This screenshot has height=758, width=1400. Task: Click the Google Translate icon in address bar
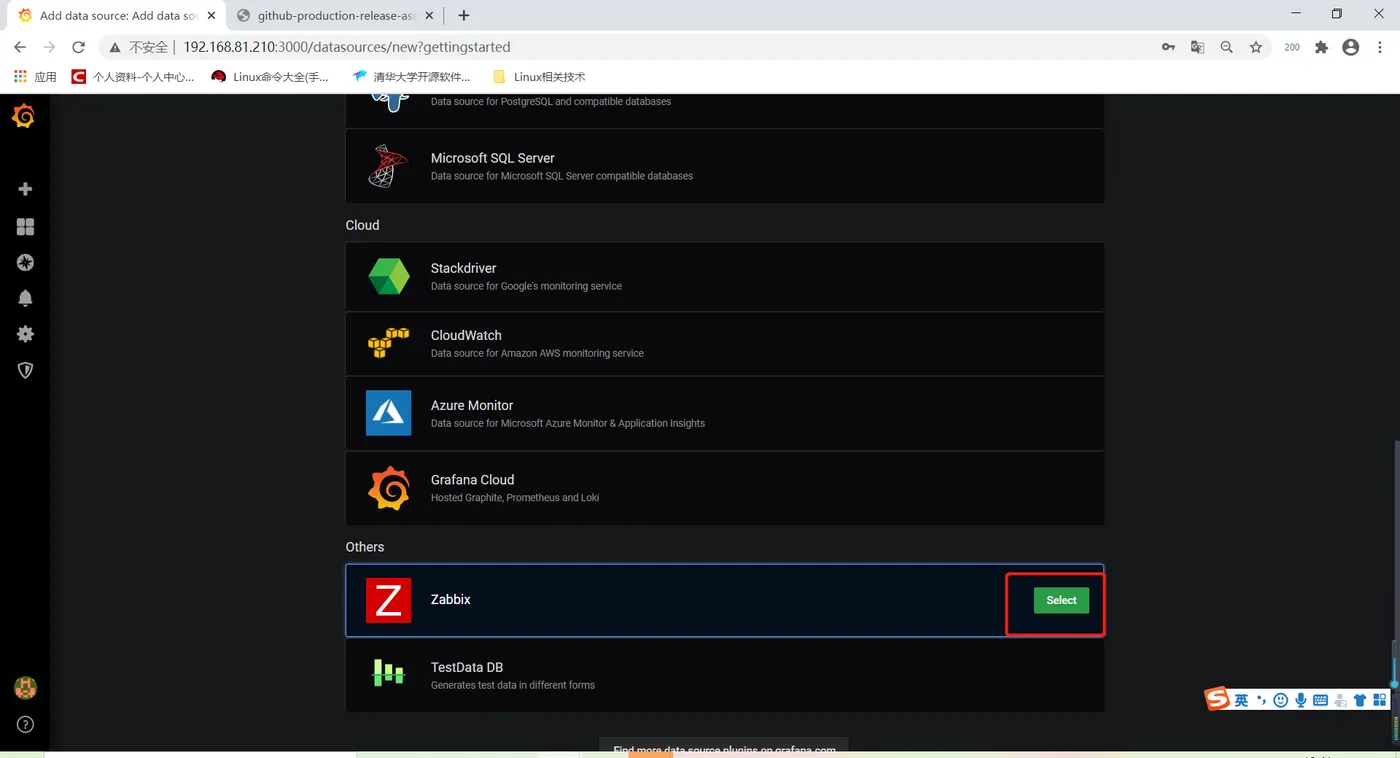[x=1197, y=47]
